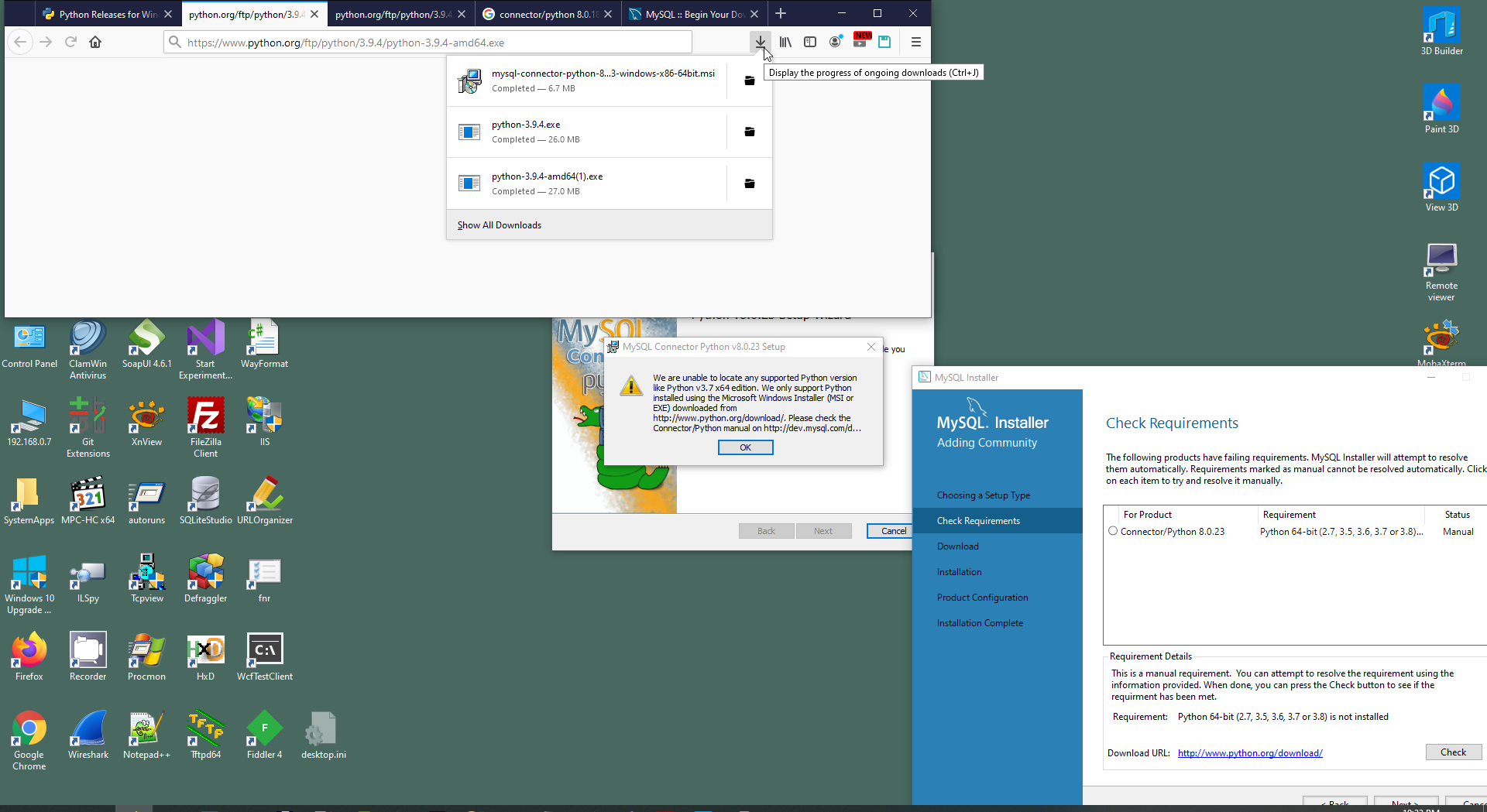Select the Tcpview desktop icon
The image size is (1487, 812).
pyautogui.click(x=146, y=579)
